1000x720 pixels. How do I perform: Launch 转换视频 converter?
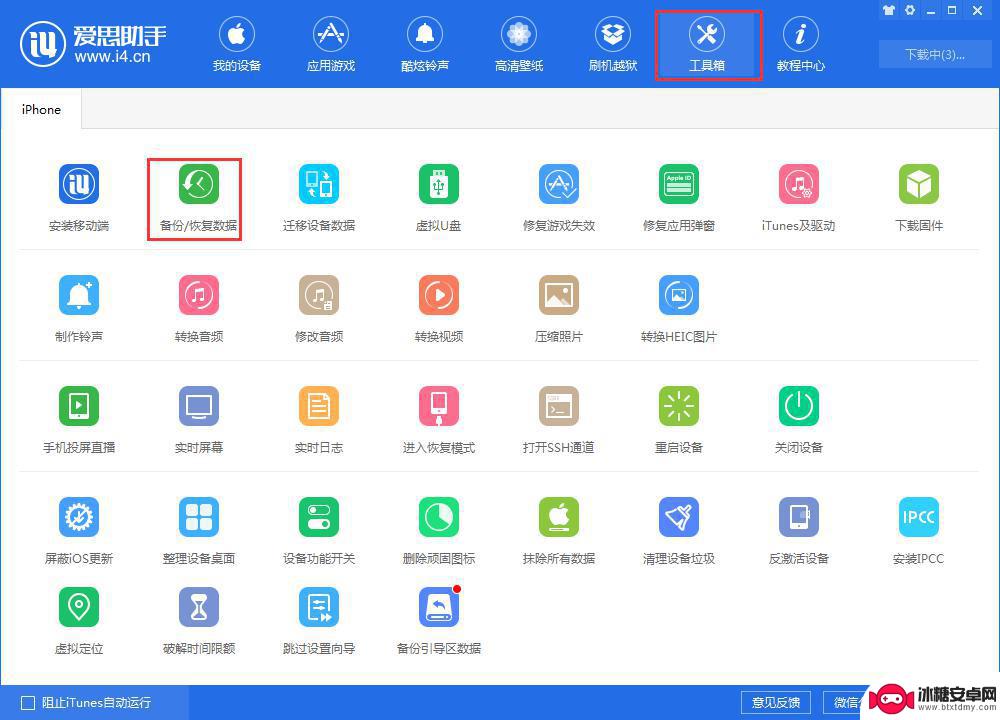click(x=438, y=308)
